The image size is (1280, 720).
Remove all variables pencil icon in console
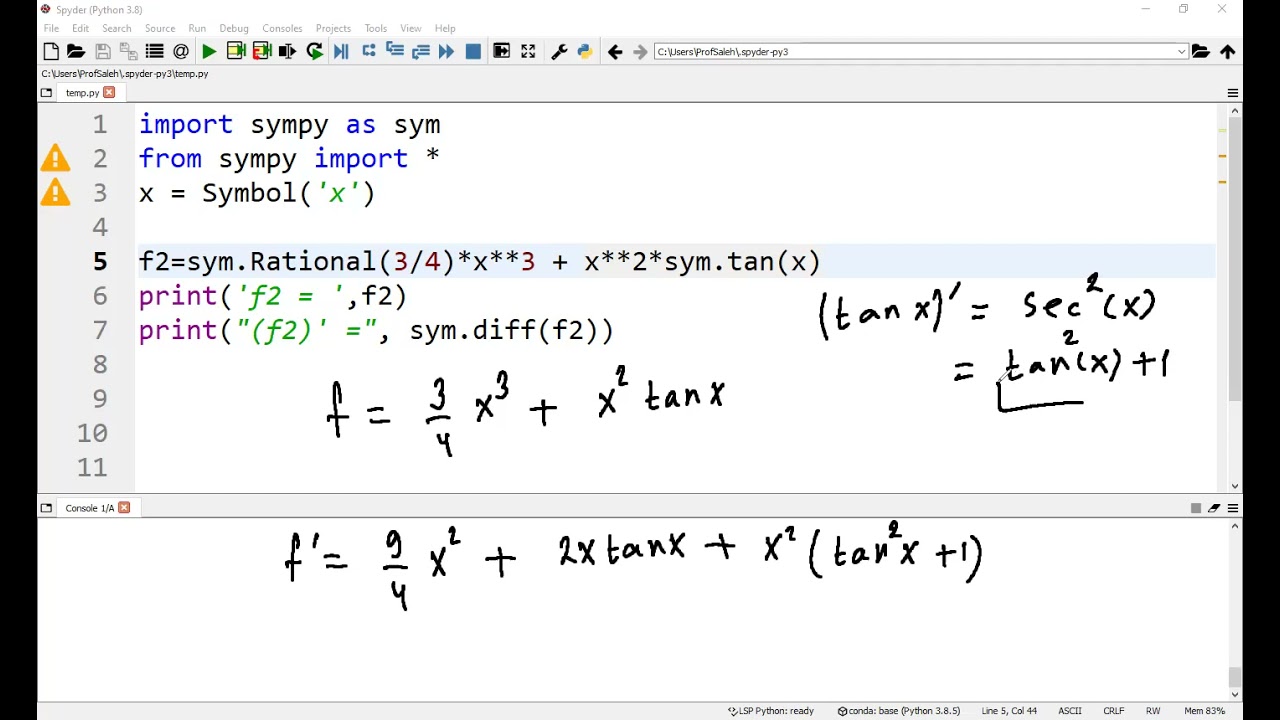[x=1214, y=508]
